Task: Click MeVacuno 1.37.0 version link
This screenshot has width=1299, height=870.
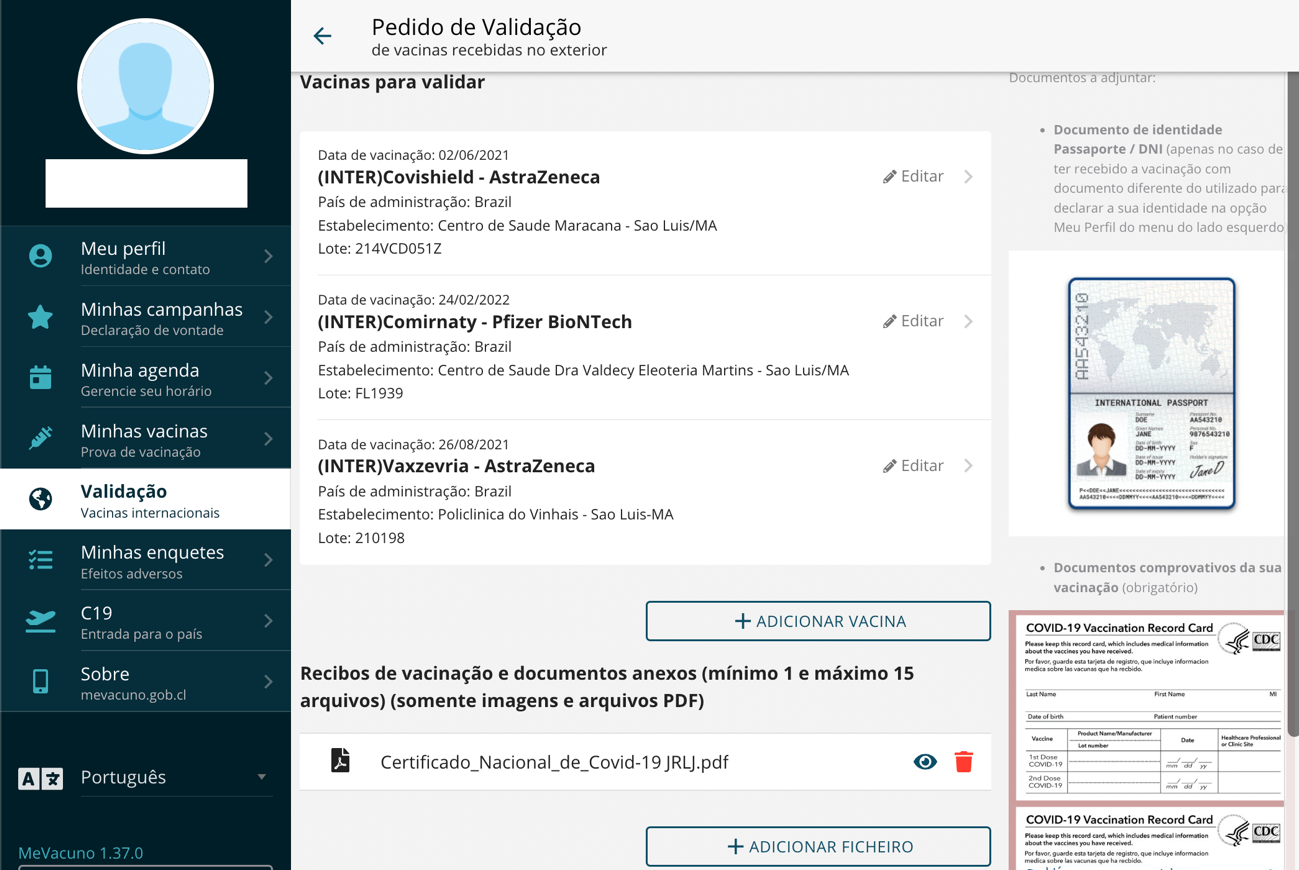Action: [x=80, y=853]
